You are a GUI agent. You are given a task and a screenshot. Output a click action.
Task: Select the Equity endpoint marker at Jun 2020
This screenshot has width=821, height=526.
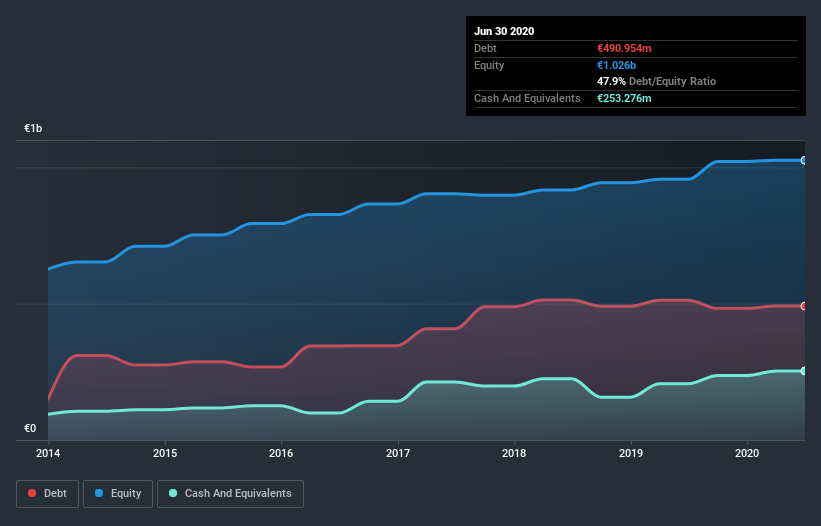[804, 161]
